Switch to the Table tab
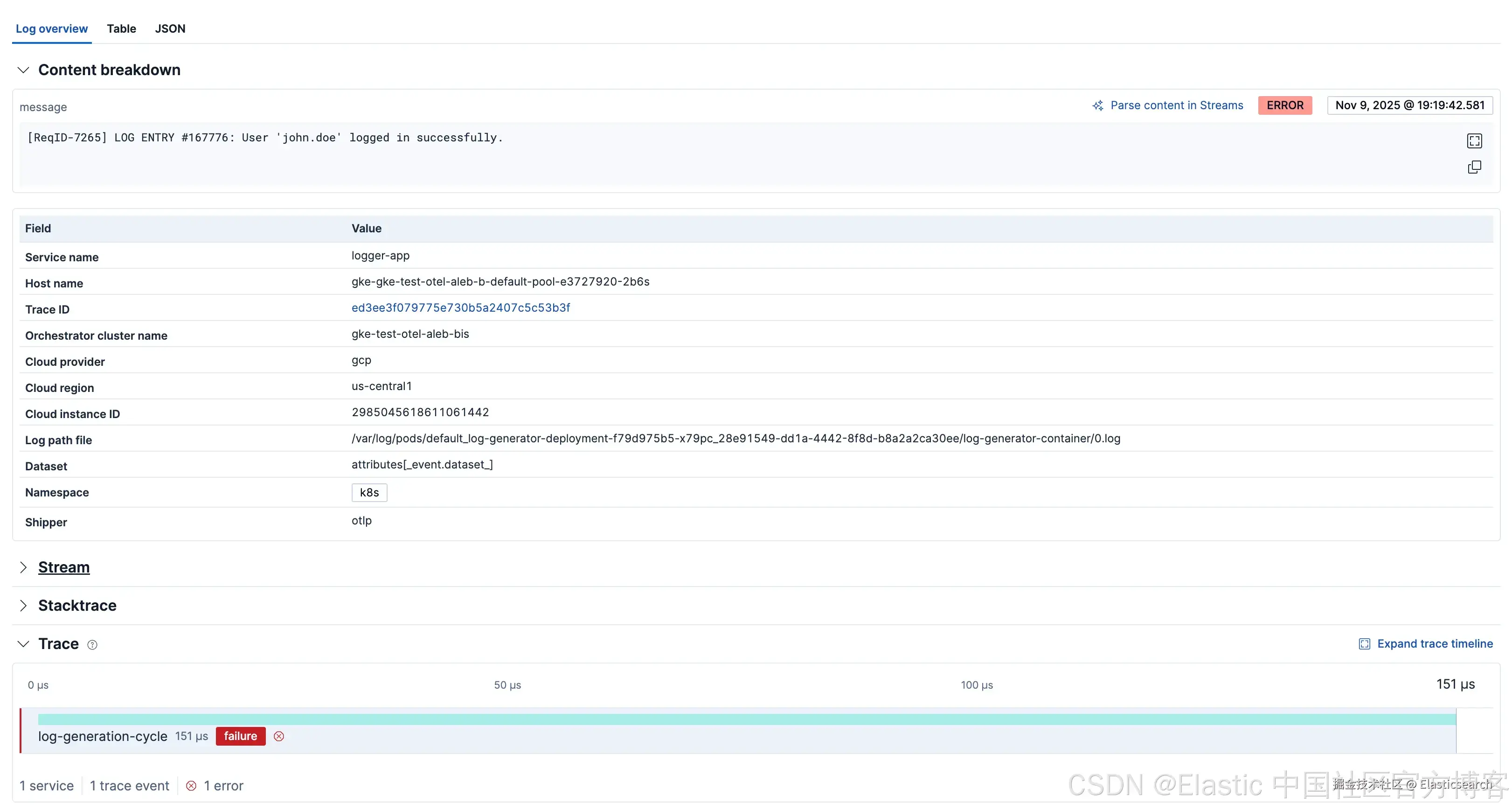 pos(122,28)
